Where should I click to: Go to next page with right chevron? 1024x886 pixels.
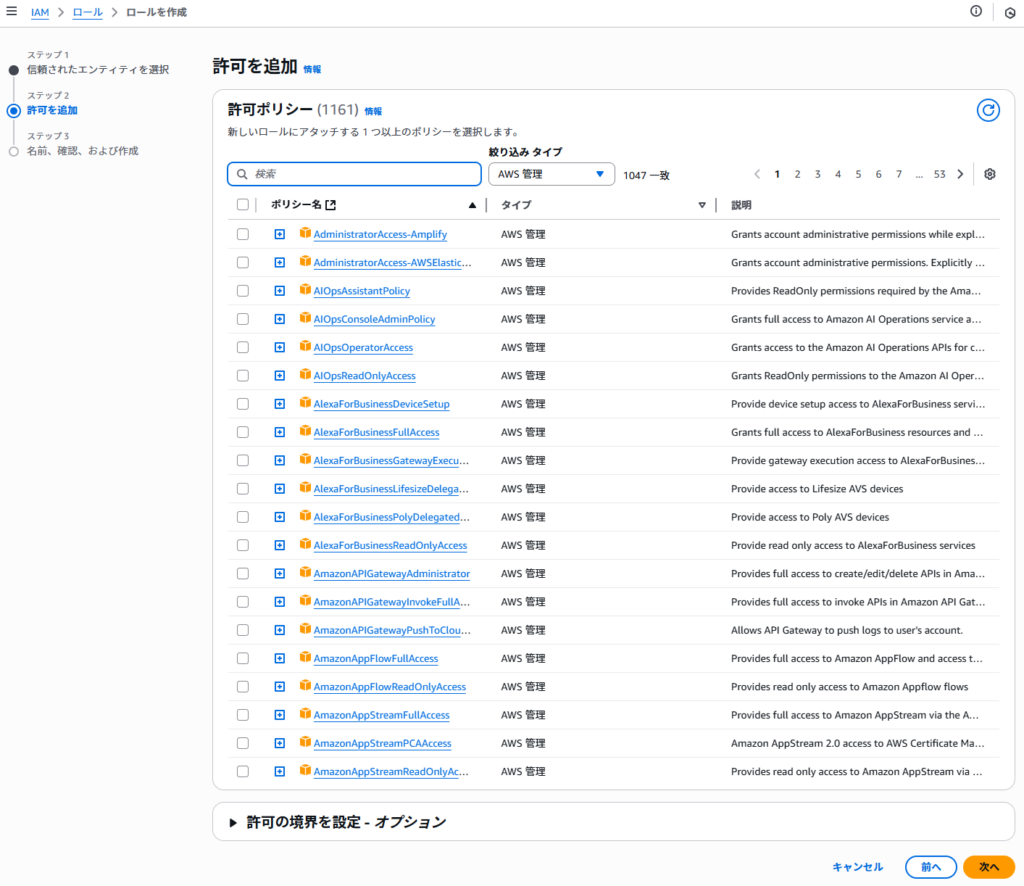pos(960,174)
